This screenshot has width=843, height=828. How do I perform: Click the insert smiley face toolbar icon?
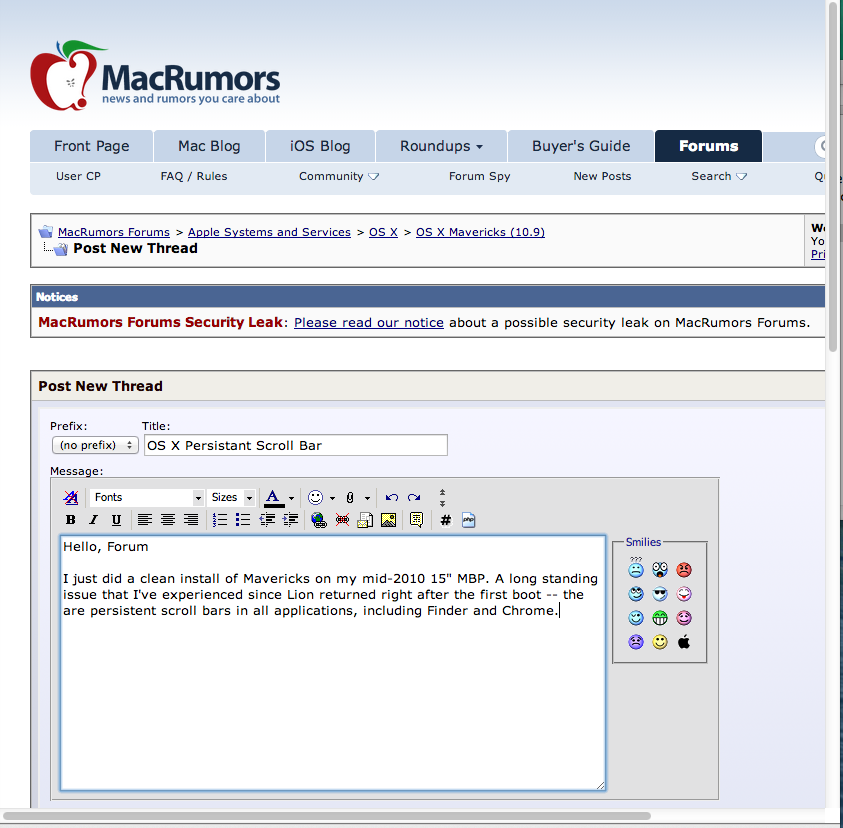[x=316, y=497]
